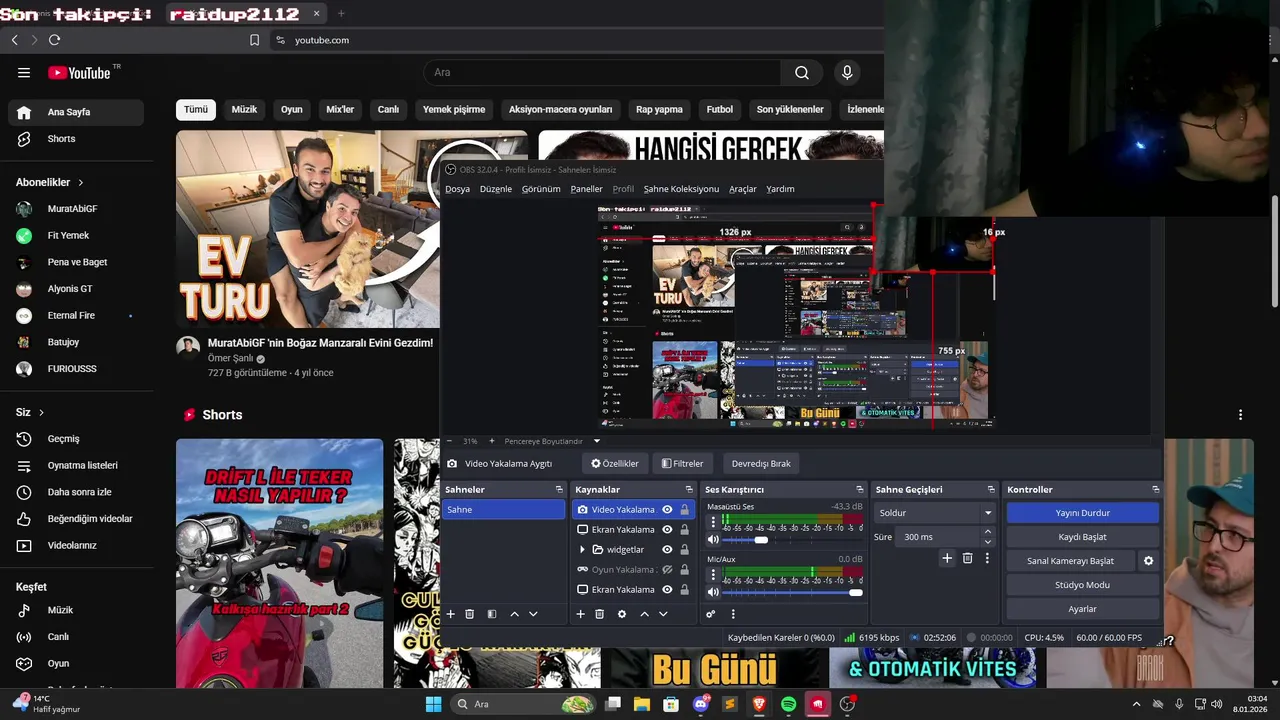
Task: Click the YouTube page vertical scrollbar
Action: tap(1274, 250)
